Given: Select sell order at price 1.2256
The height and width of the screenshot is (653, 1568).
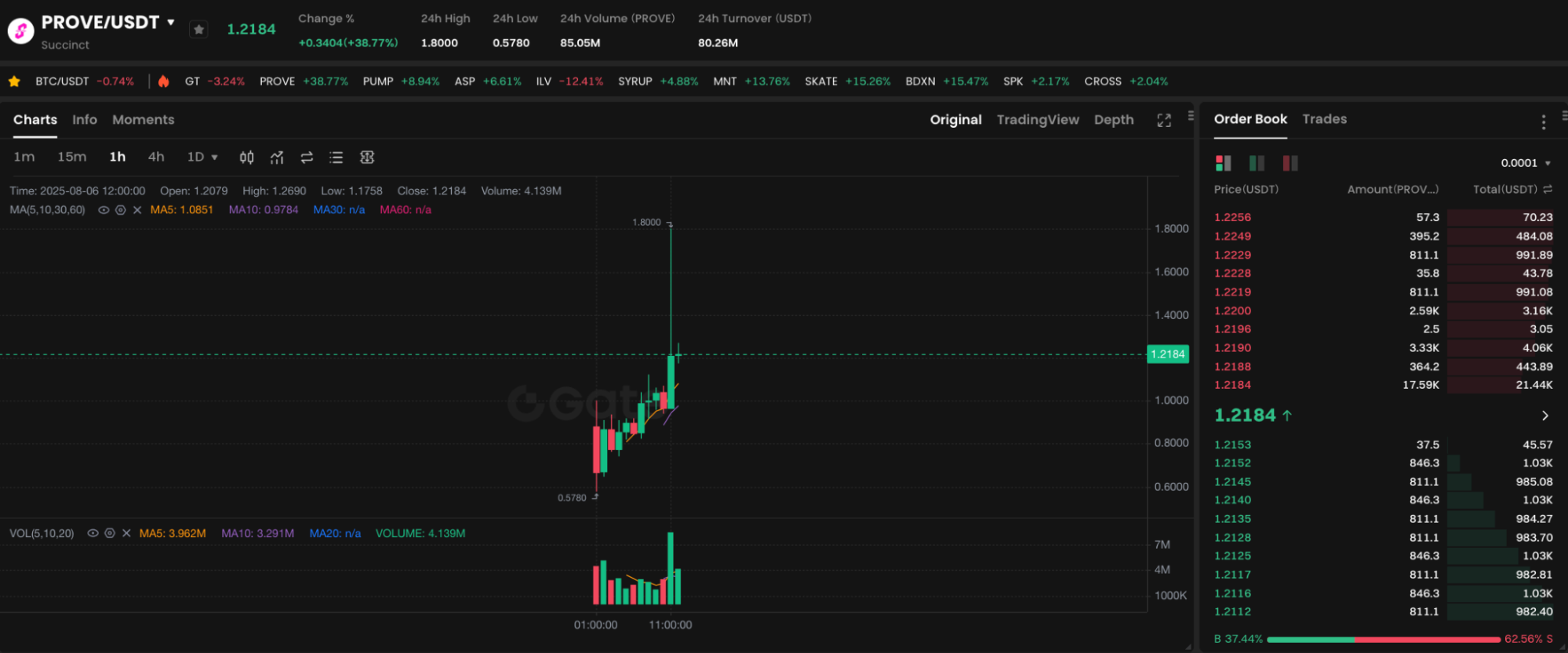Looking at the screenshot, I should [1384, 217].
